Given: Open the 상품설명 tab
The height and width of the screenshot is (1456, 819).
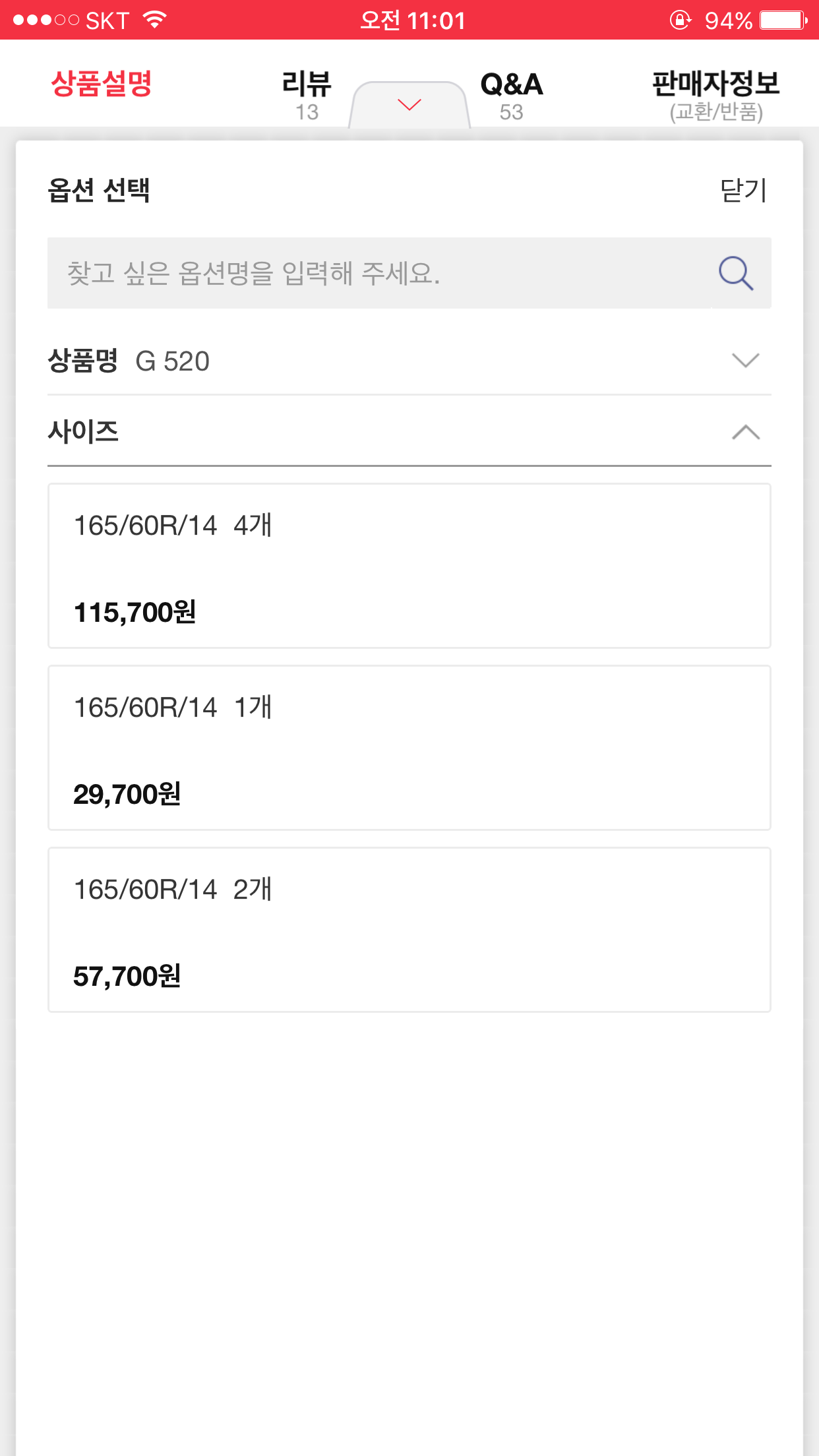Looking at the screenshot, I should [102, 84].
